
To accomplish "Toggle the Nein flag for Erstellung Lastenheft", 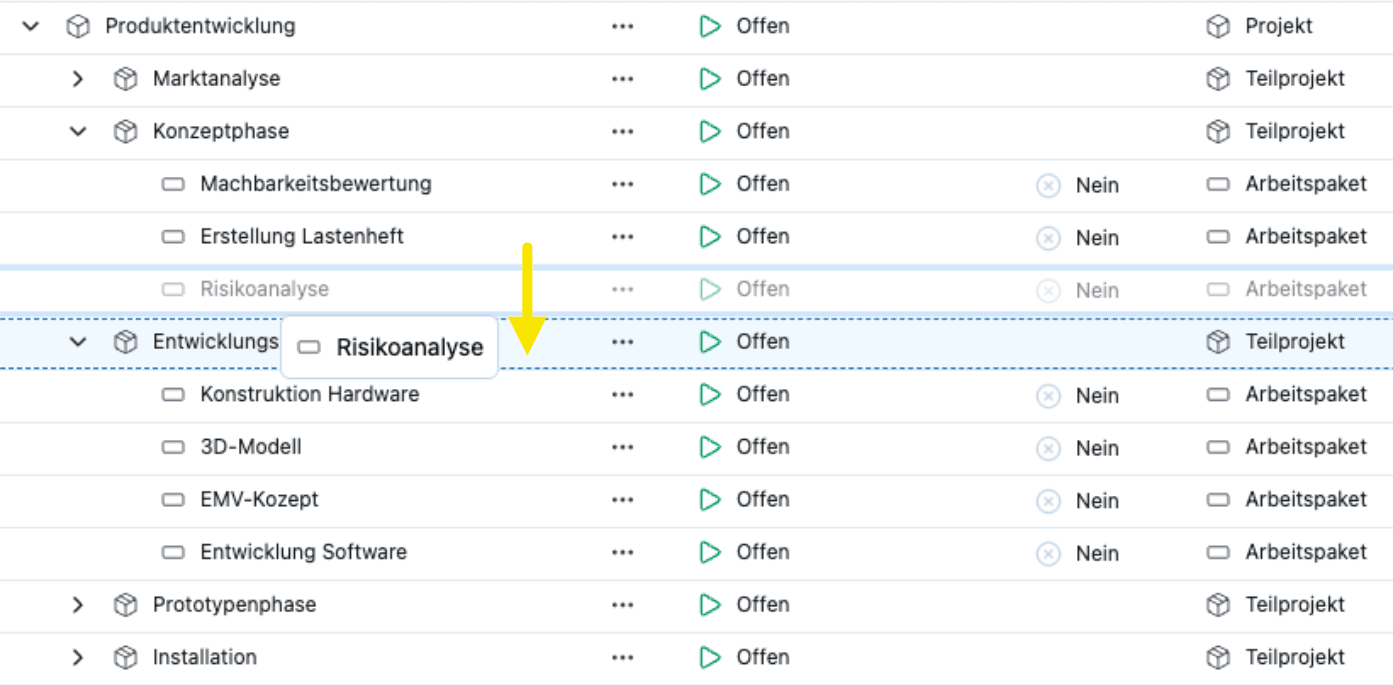I will (1048, 238).
